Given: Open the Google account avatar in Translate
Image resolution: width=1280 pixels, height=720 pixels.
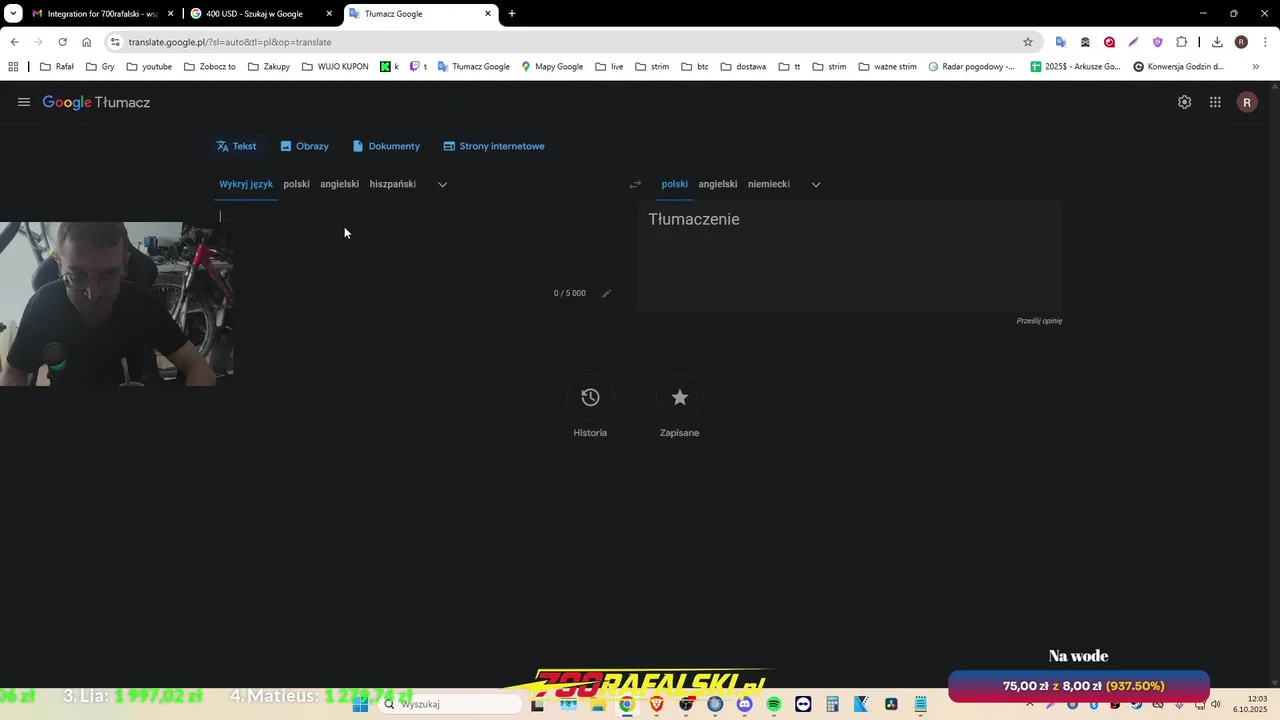Looking at the screenshot, I should 1247,102.
